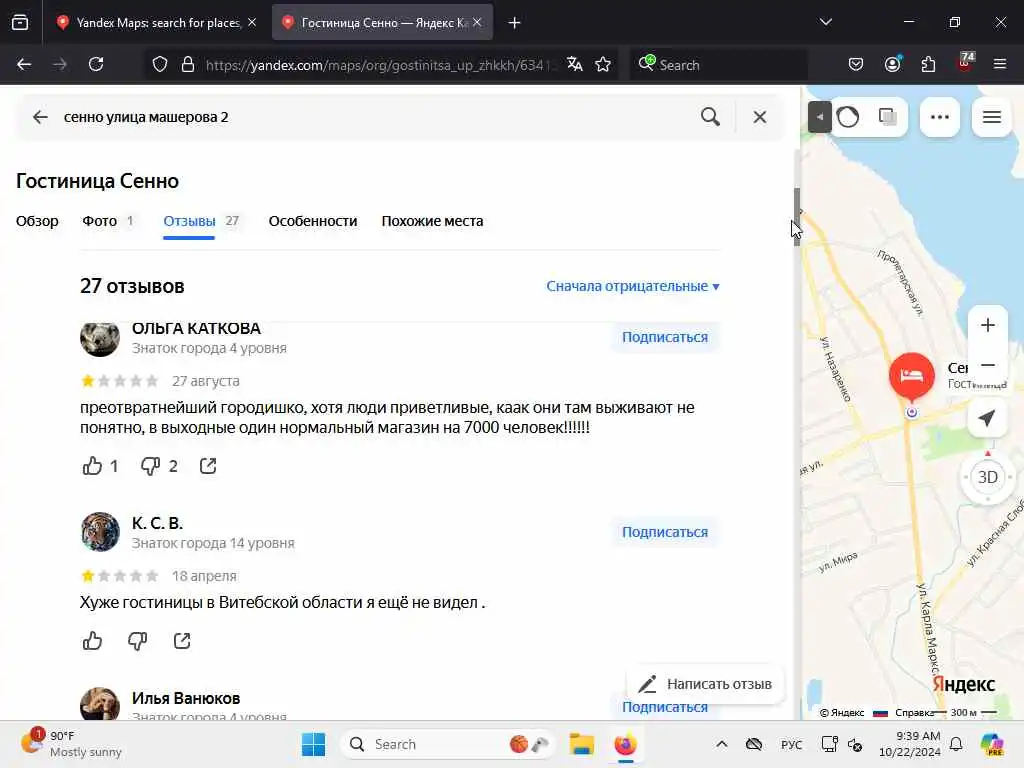The image size is (1024, 768).
Task: Open the notifications bell in the tray
Action: click(x=956, y=744)
